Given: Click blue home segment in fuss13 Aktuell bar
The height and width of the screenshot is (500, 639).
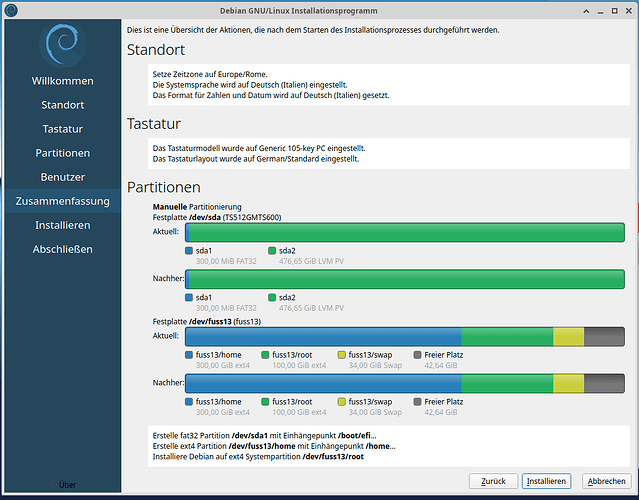Looking at the screenshot, I should click(323, 336).
